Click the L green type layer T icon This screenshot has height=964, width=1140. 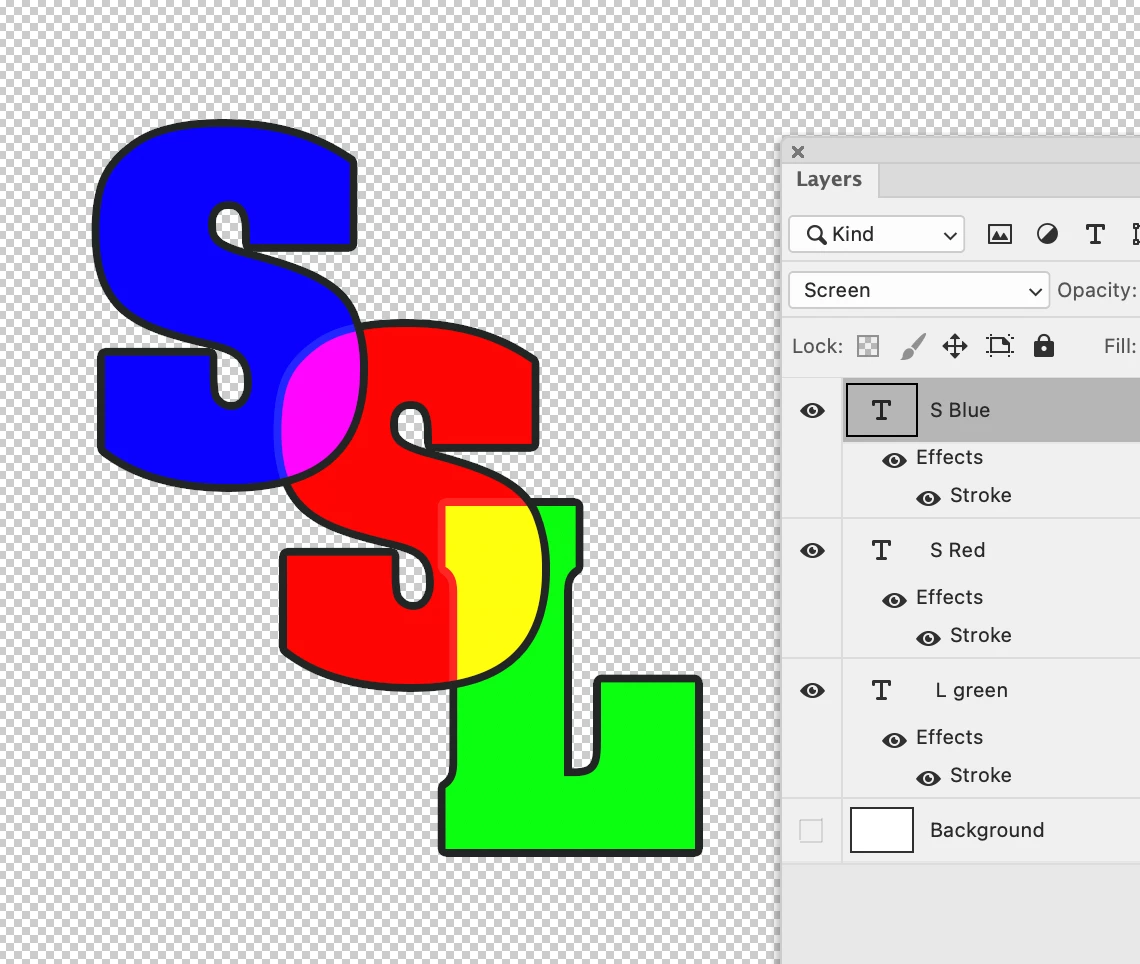881,690
